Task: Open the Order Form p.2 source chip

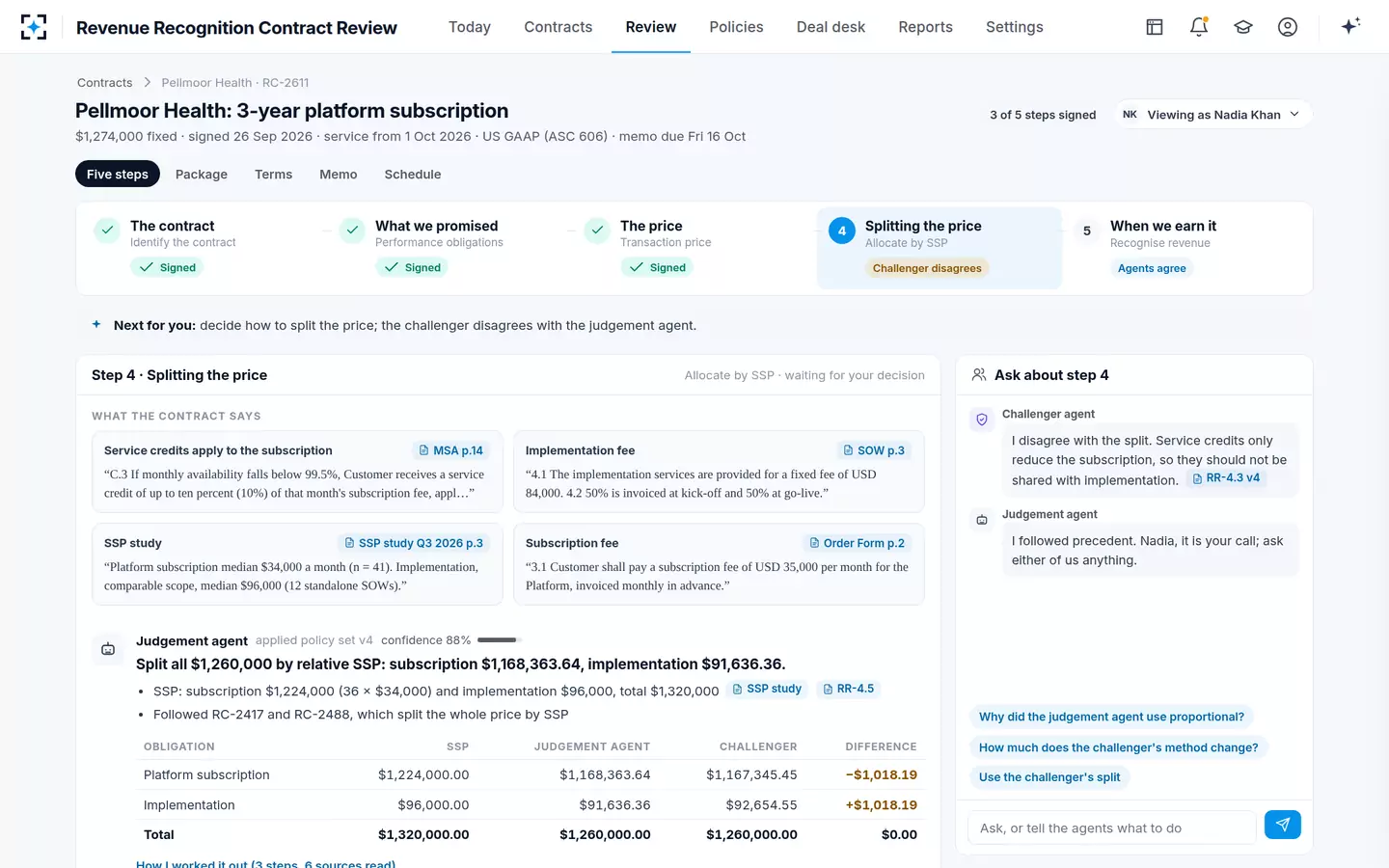Action: click(x=858, y=543)
